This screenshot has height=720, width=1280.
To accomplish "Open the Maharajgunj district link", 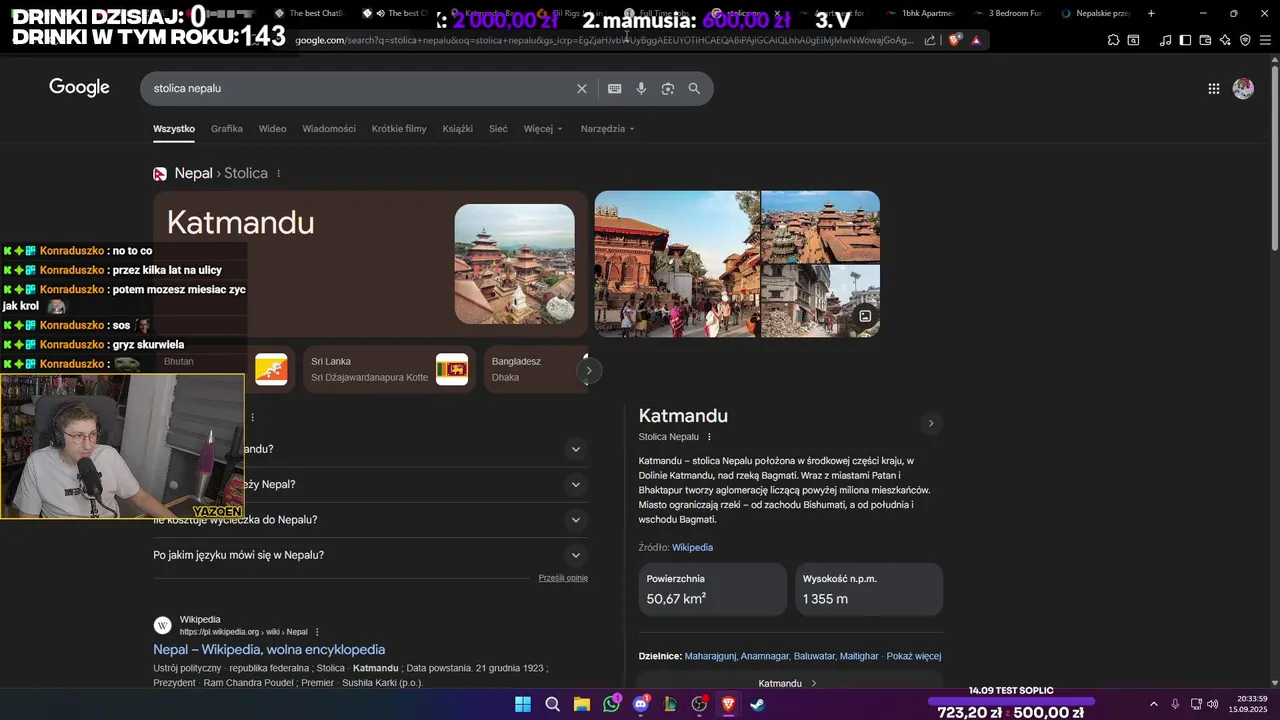I will click(711, 657).
